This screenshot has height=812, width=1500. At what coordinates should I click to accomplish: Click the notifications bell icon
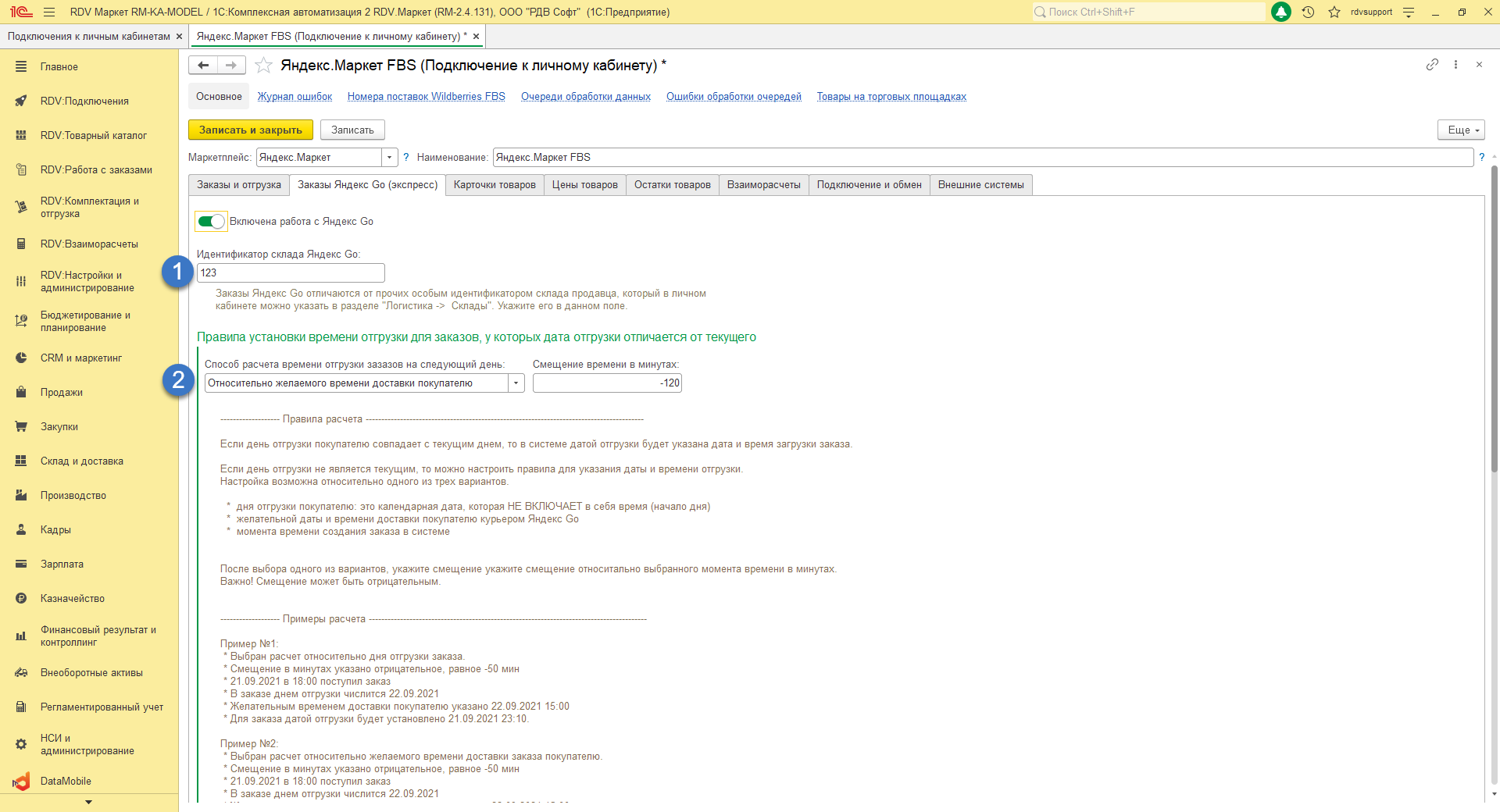[x=1281, y=12]
